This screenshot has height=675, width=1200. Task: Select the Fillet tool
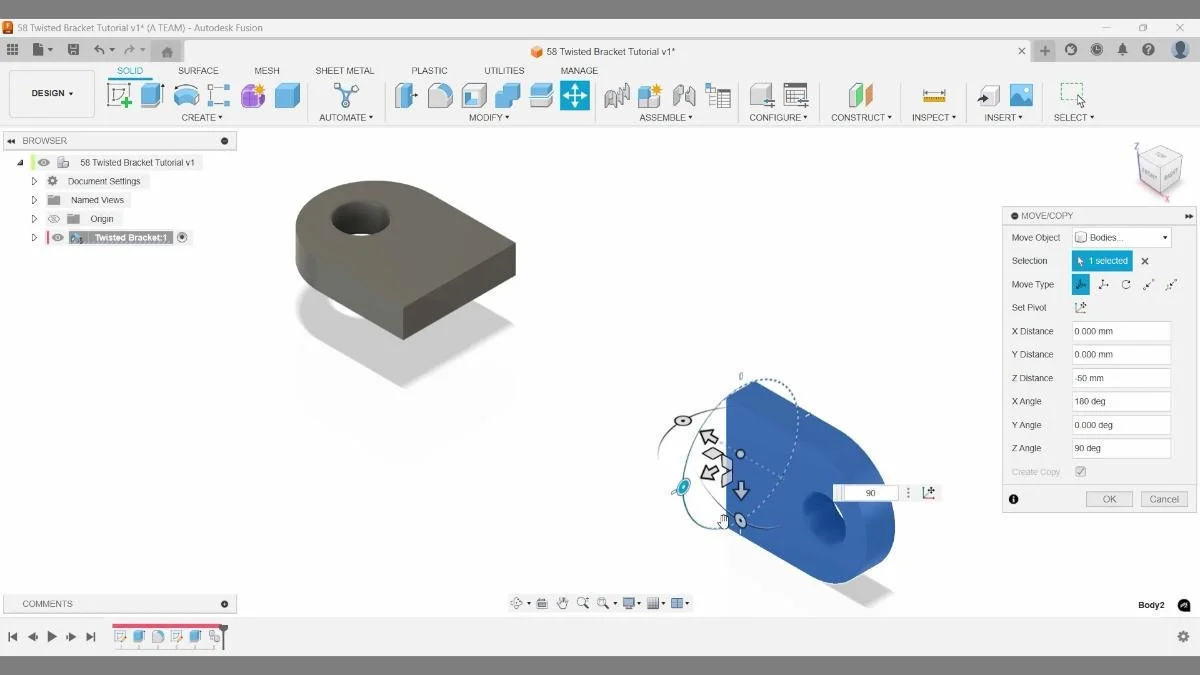click(440, 96)
